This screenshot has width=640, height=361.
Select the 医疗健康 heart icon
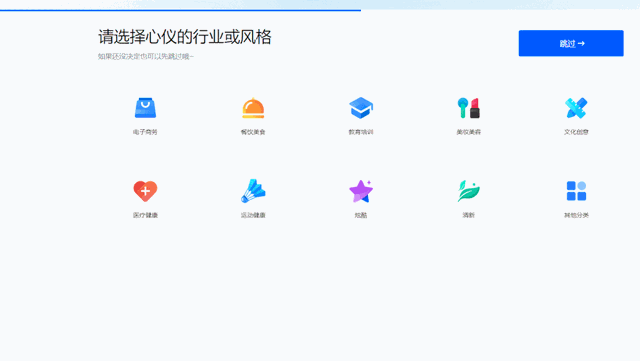[145, 191]
